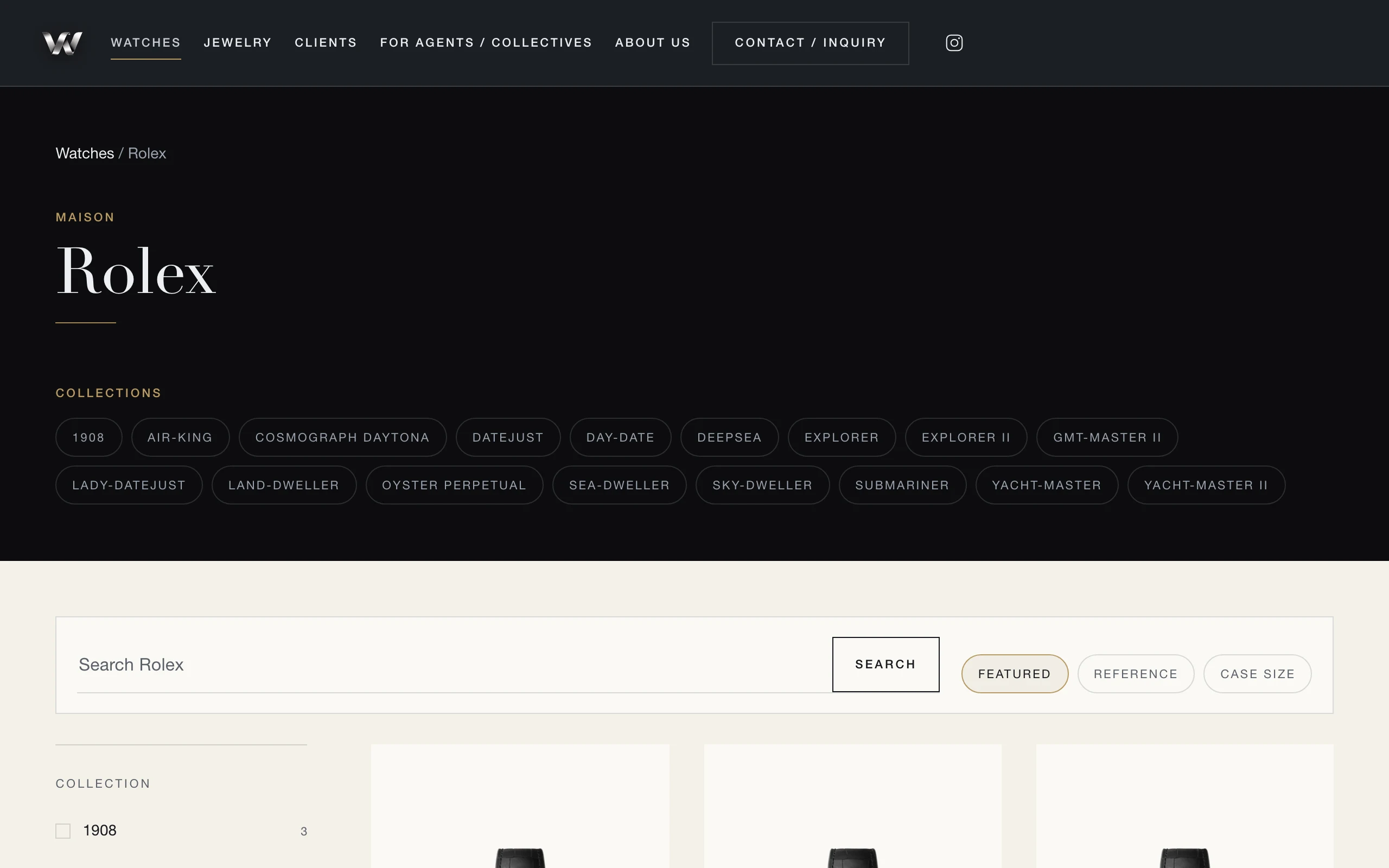The height and width of the screenshot is (868, 1389).
Task: Pick the Day-Date collection pill
Action: pyautogui.click(x=621, y=437)
